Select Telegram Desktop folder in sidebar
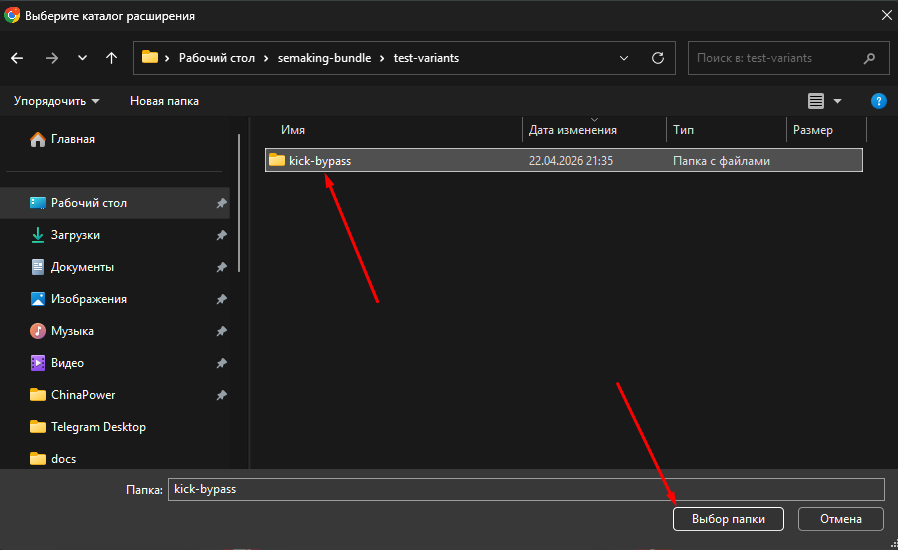This screenshot has width=898, height=550. click(98, 427)
